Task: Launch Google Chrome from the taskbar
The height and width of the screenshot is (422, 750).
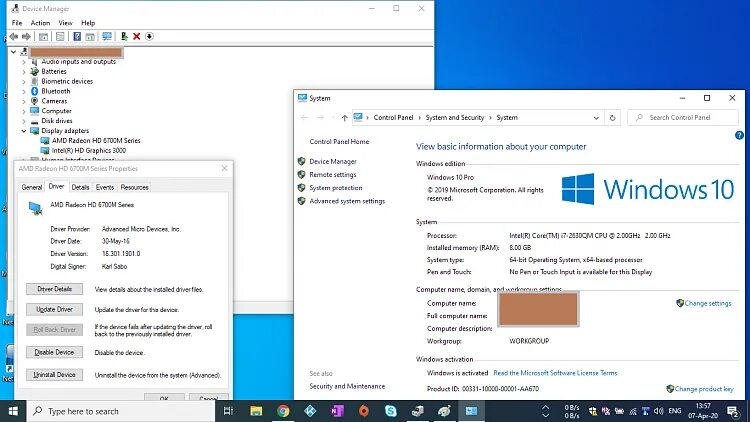Action: pos(283,411)
